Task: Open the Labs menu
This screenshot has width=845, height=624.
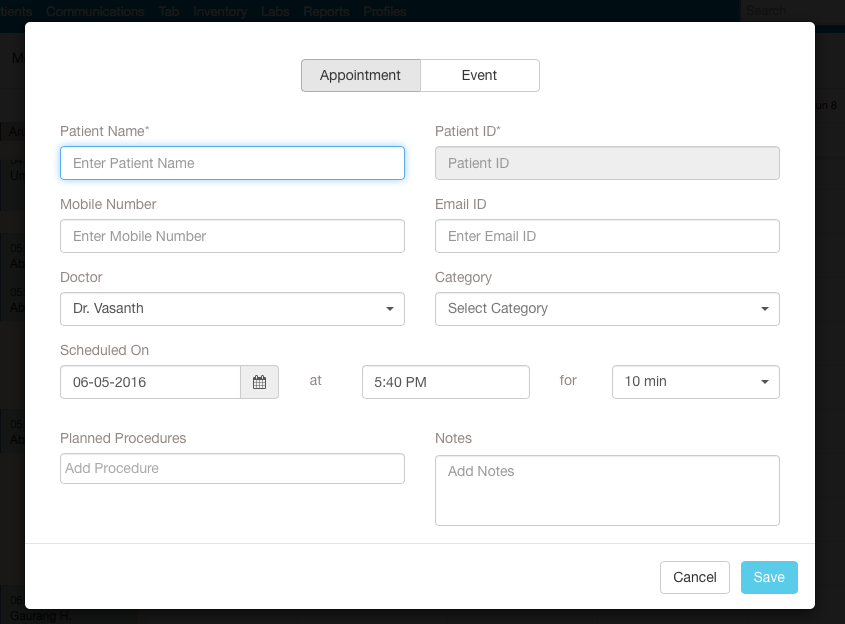Action: pos(276,11)
